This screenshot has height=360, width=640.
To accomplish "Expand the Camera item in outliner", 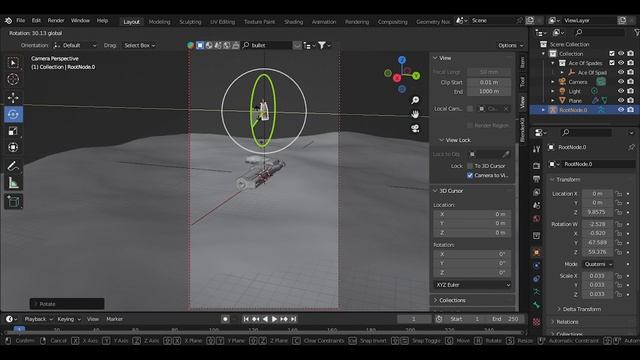I will [x=553, y=82].
